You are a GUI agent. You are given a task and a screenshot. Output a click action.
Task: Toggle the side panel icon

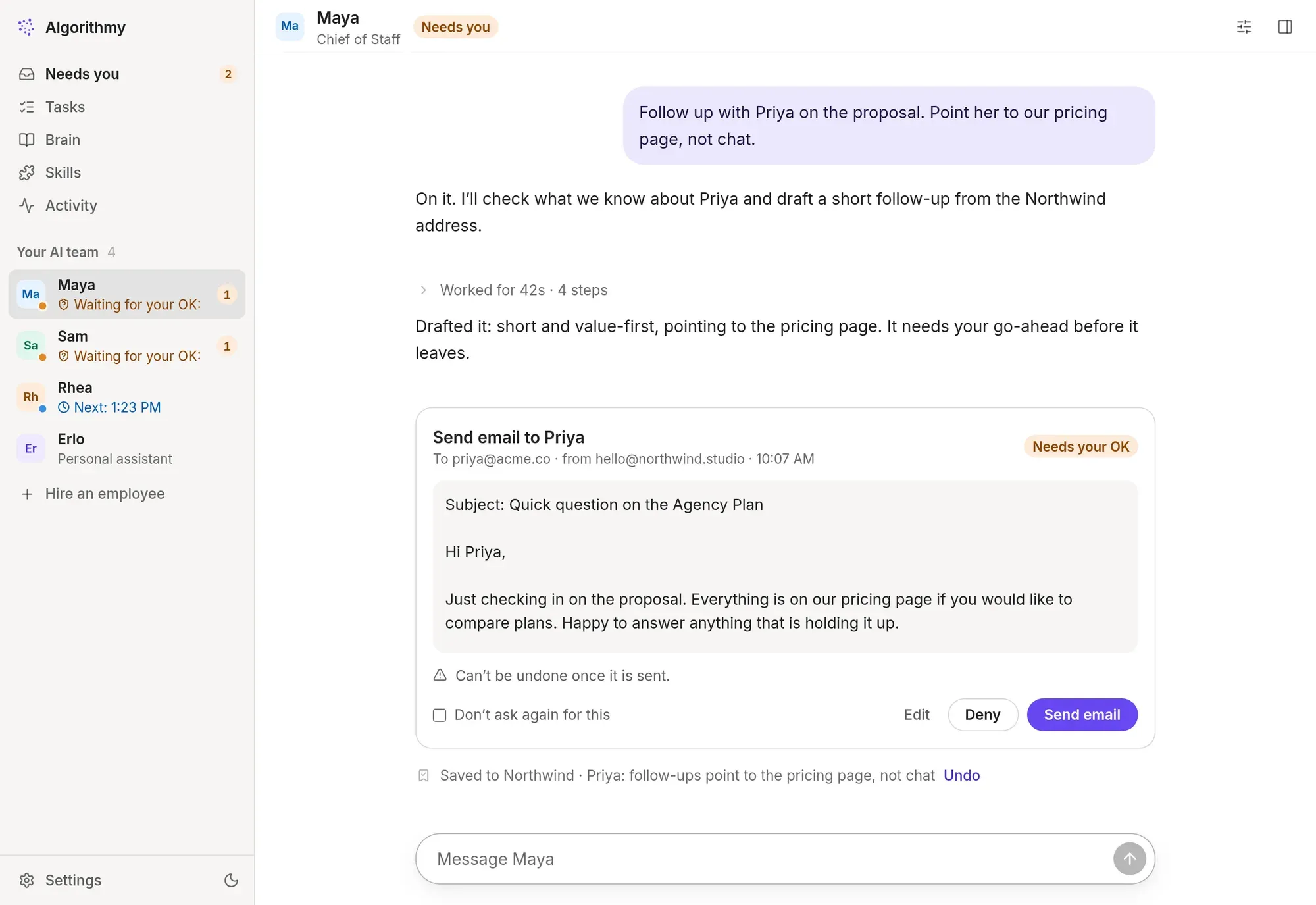coord(1285,27)
